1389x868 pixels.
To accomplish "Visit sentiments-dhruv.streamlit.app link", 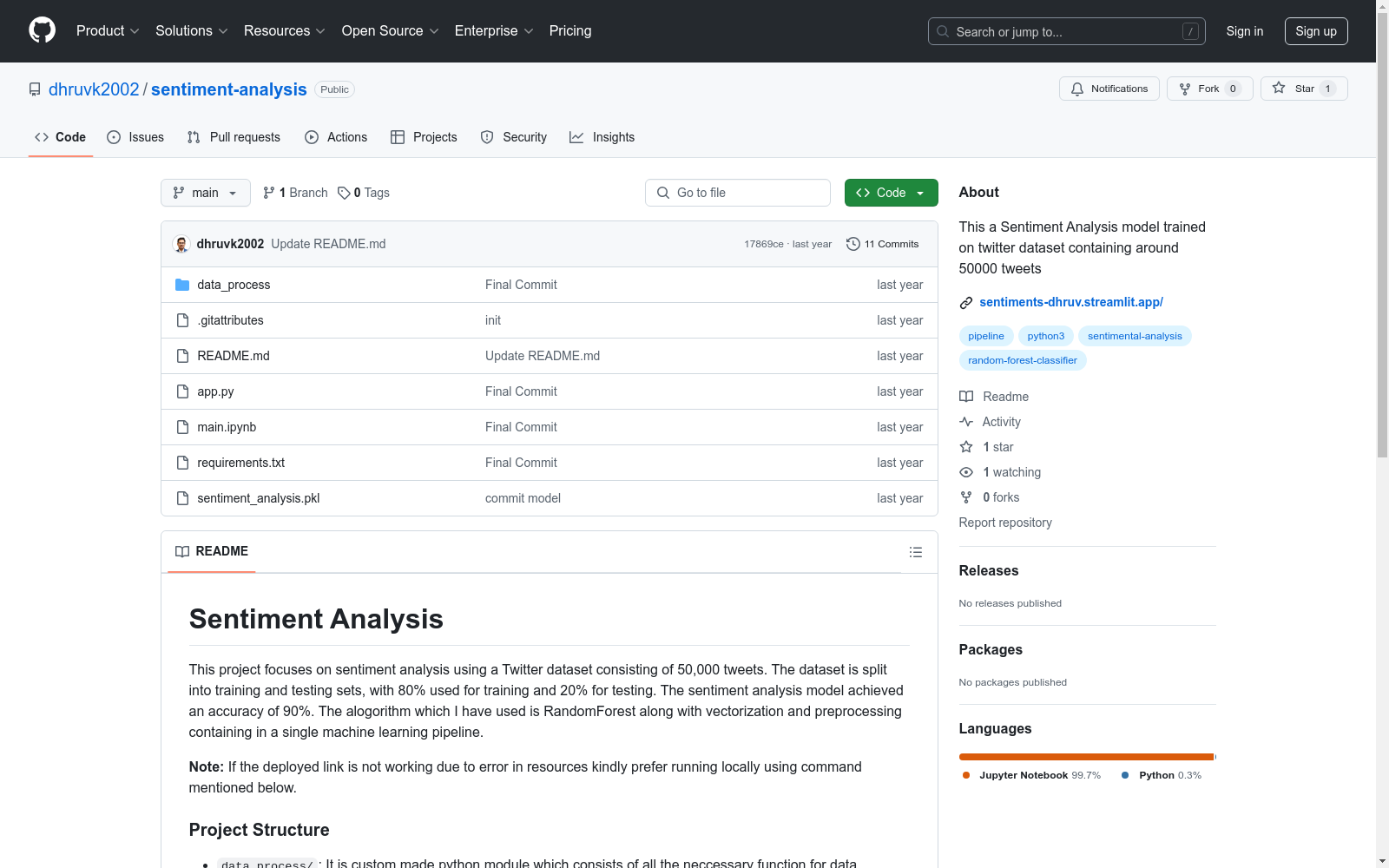I will tap(1071, 302).
